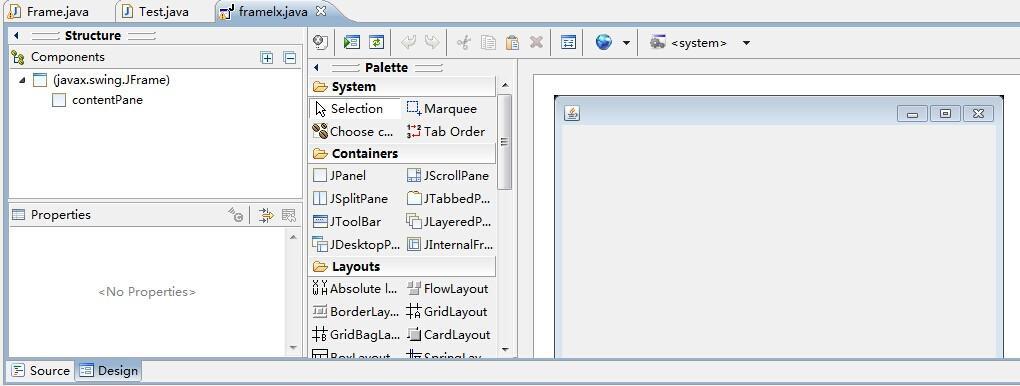
Task: Pick JScrollPane from the palette
Action: tap(449, 176)
